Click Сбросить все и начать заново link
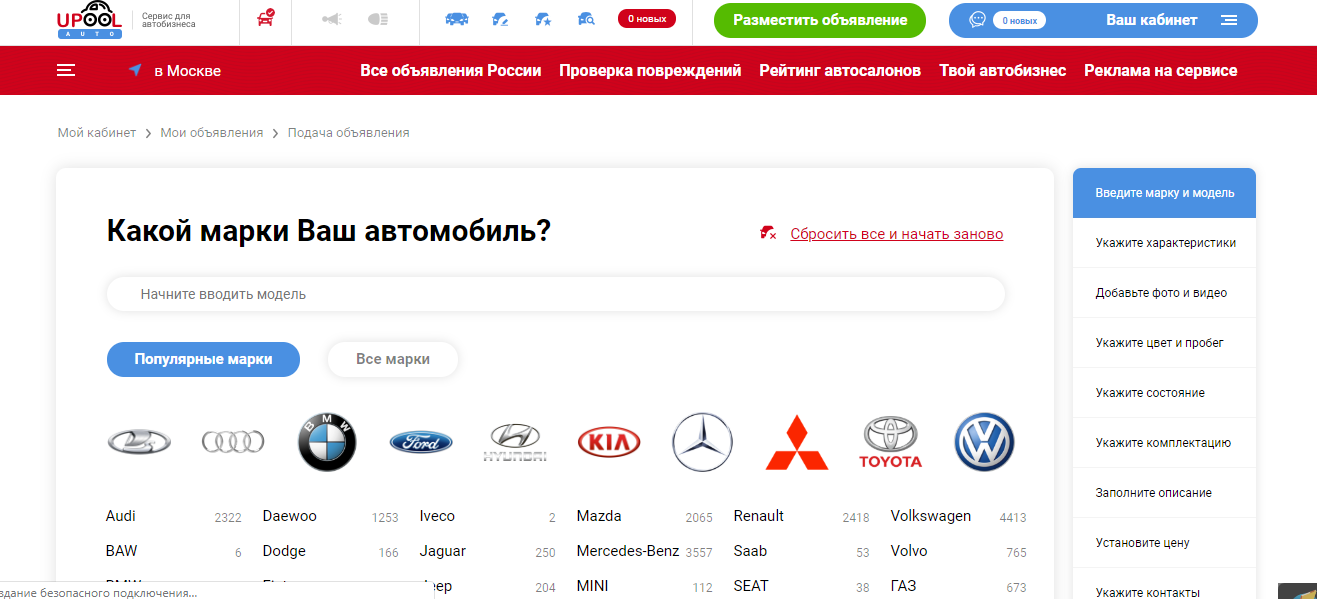Screen dimensions: 1317x599 click(896, 234)
